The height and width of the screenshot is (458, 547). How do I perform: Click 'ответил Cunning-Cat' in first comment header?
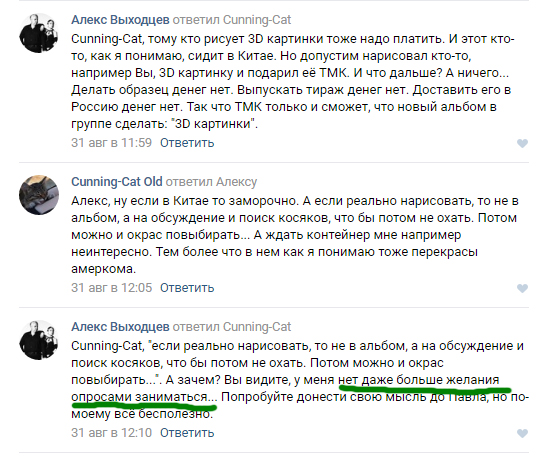coord(232,20)
